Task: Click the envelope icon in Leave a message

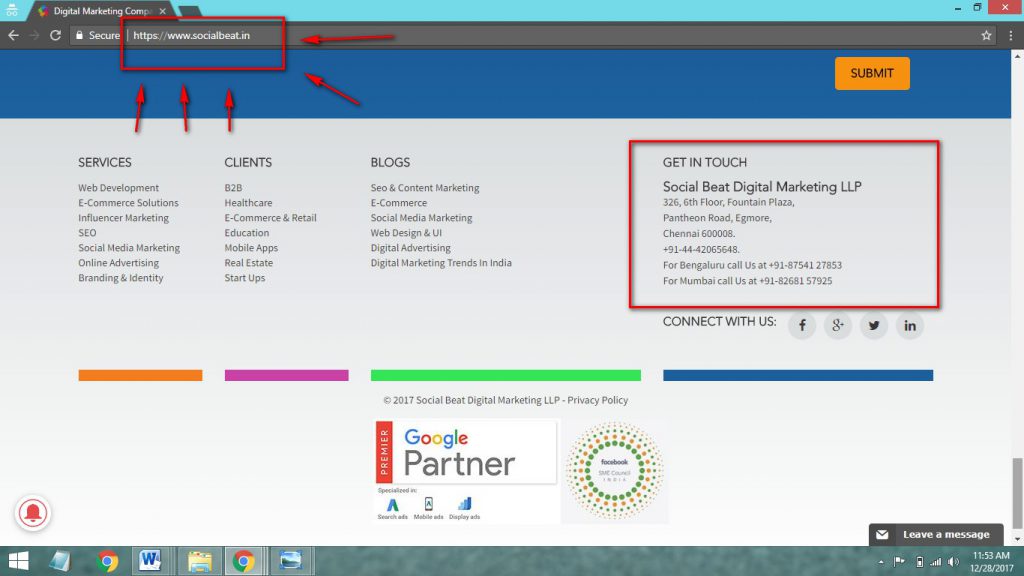Action: tap(882, 534)
